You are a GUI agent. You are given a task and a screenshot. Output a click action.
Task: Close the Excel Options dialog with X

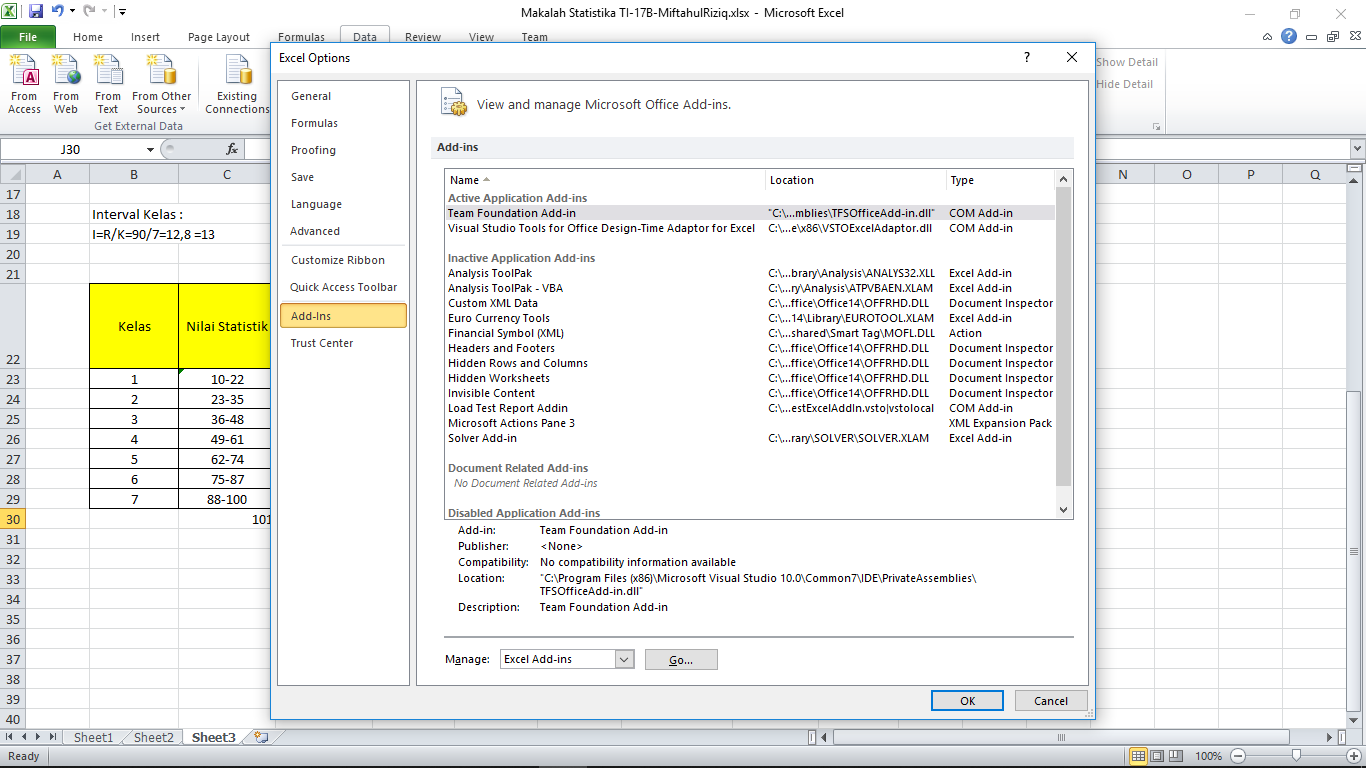point(1072,58)
